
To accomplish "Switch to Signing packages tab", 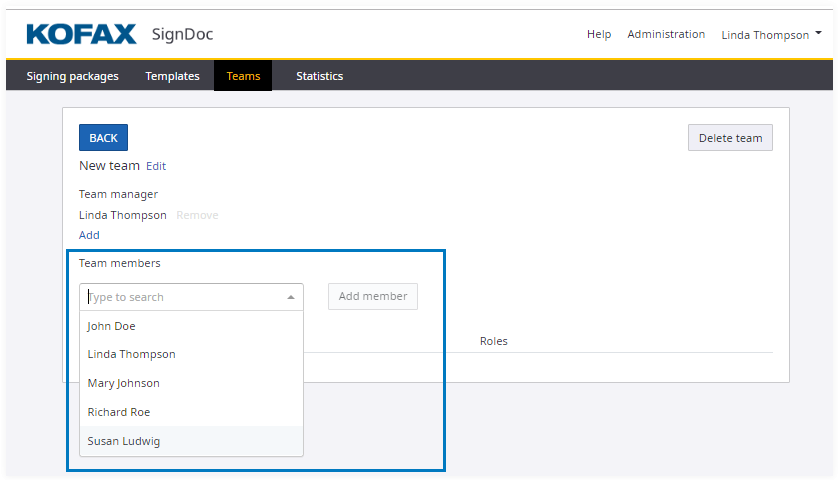I will point(72,76).
